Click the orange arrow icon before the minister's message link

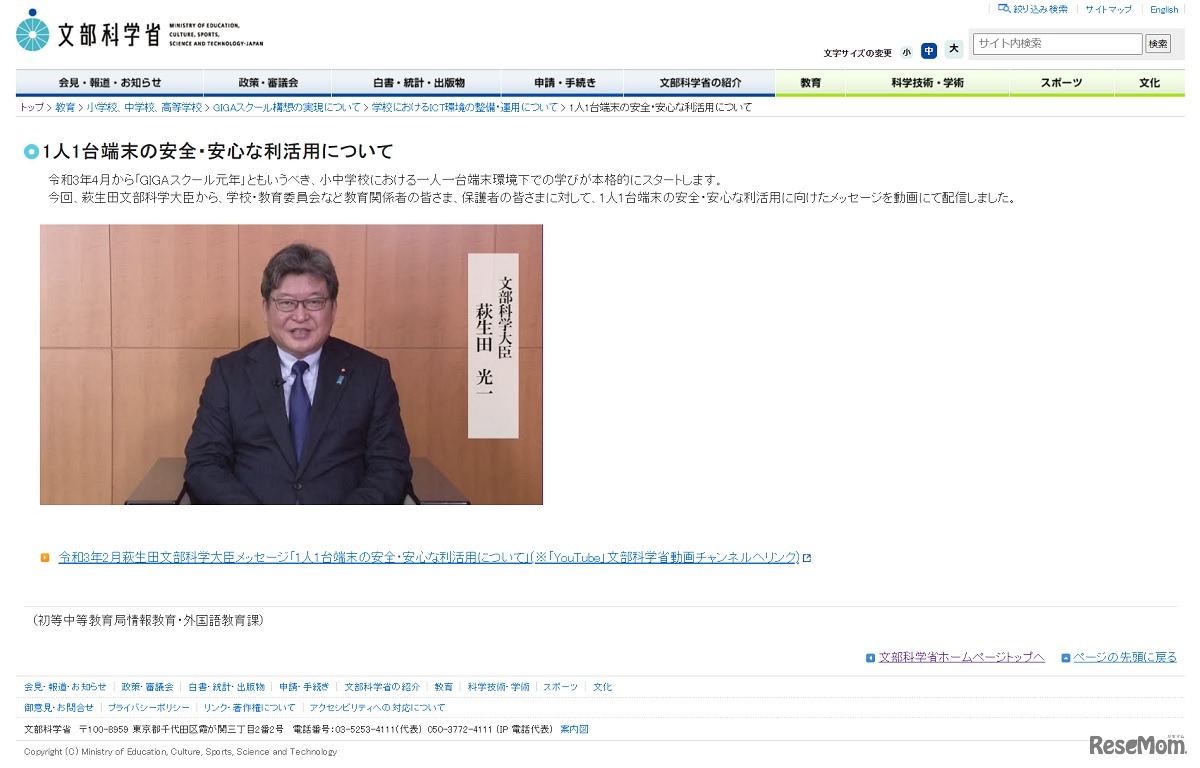[43, 559]
